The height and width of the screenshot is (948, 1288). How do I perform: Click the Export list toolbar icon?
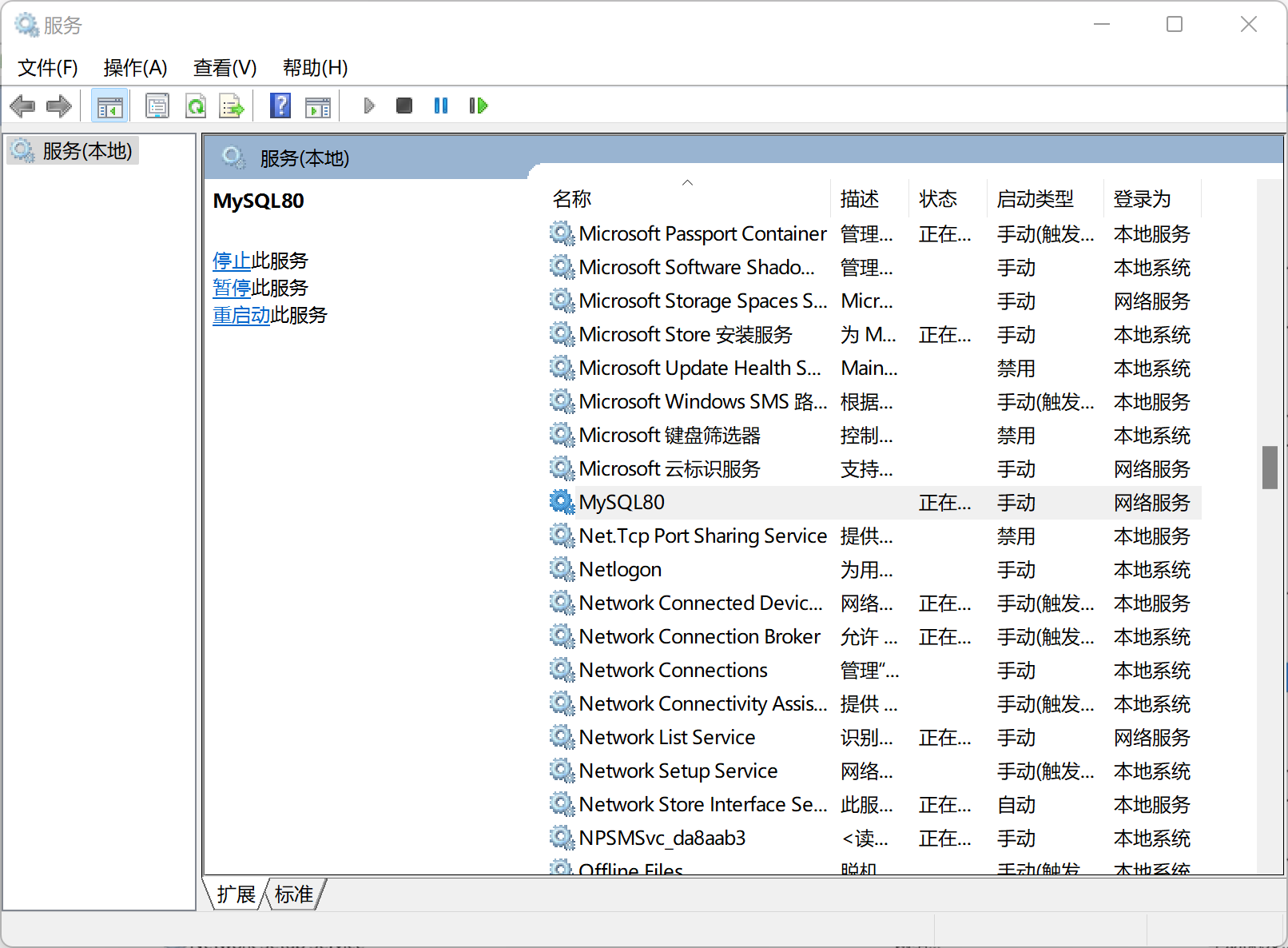(x=232, y=106)
